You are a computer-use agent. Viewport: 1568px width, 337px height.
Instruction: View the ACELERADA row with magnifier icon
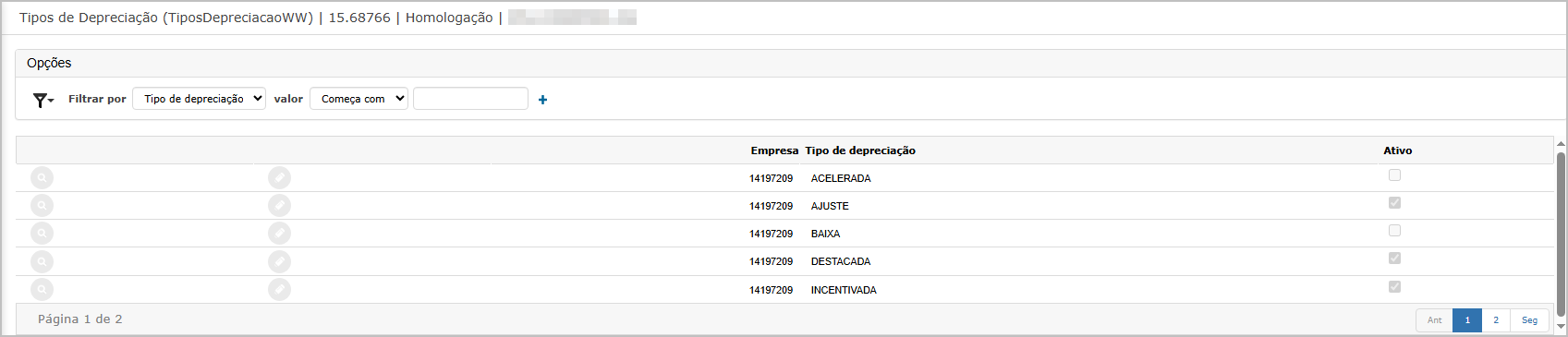pos(42,178)
